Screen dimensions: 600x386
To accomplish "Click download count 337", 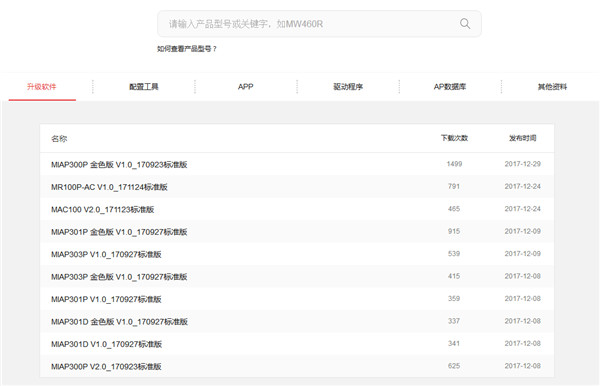I will pos(454,321).
